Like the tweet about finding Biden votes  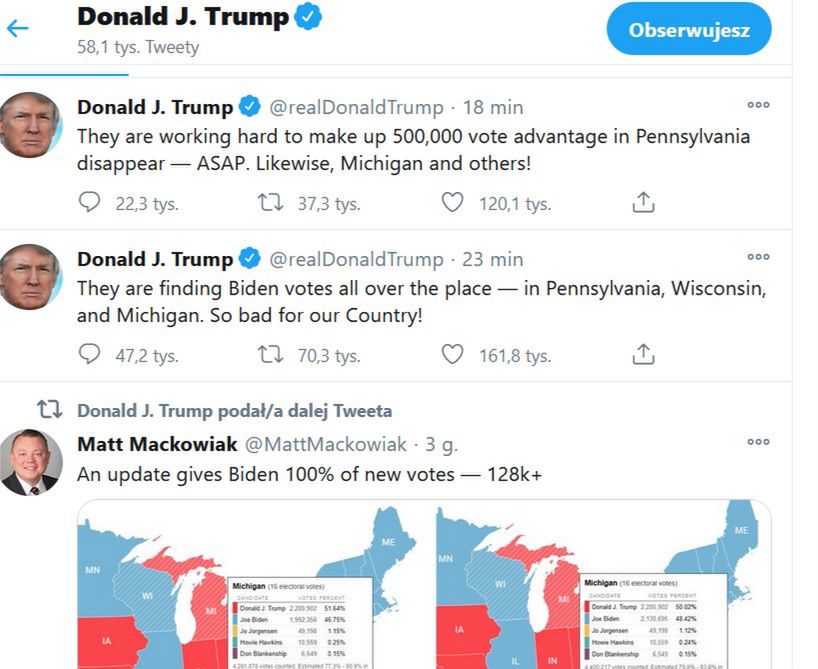pos(452,354)
